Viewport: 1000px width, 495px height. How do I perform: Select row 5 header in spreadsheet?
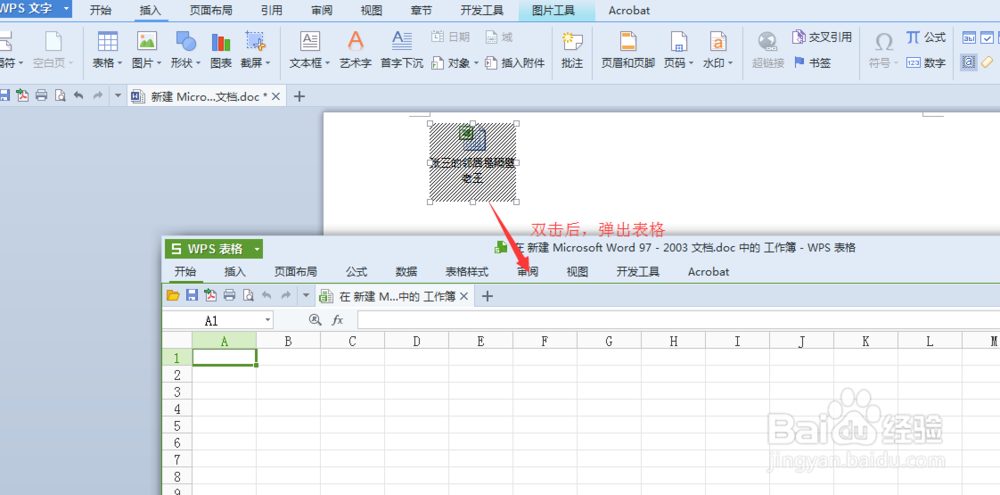(x=177, y=425)
